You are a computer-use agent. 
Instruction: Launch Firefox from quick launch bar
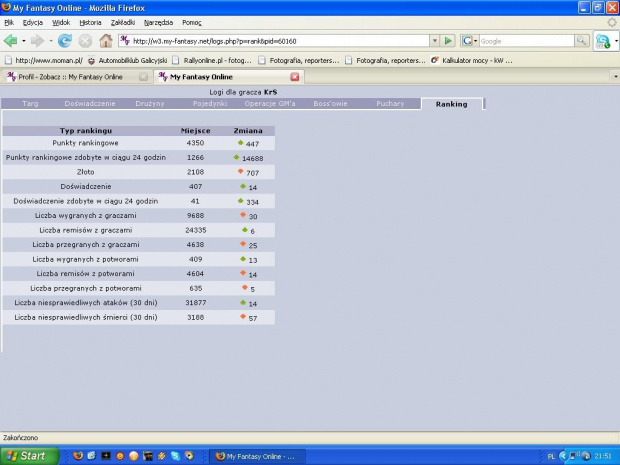tap(78, 456)
